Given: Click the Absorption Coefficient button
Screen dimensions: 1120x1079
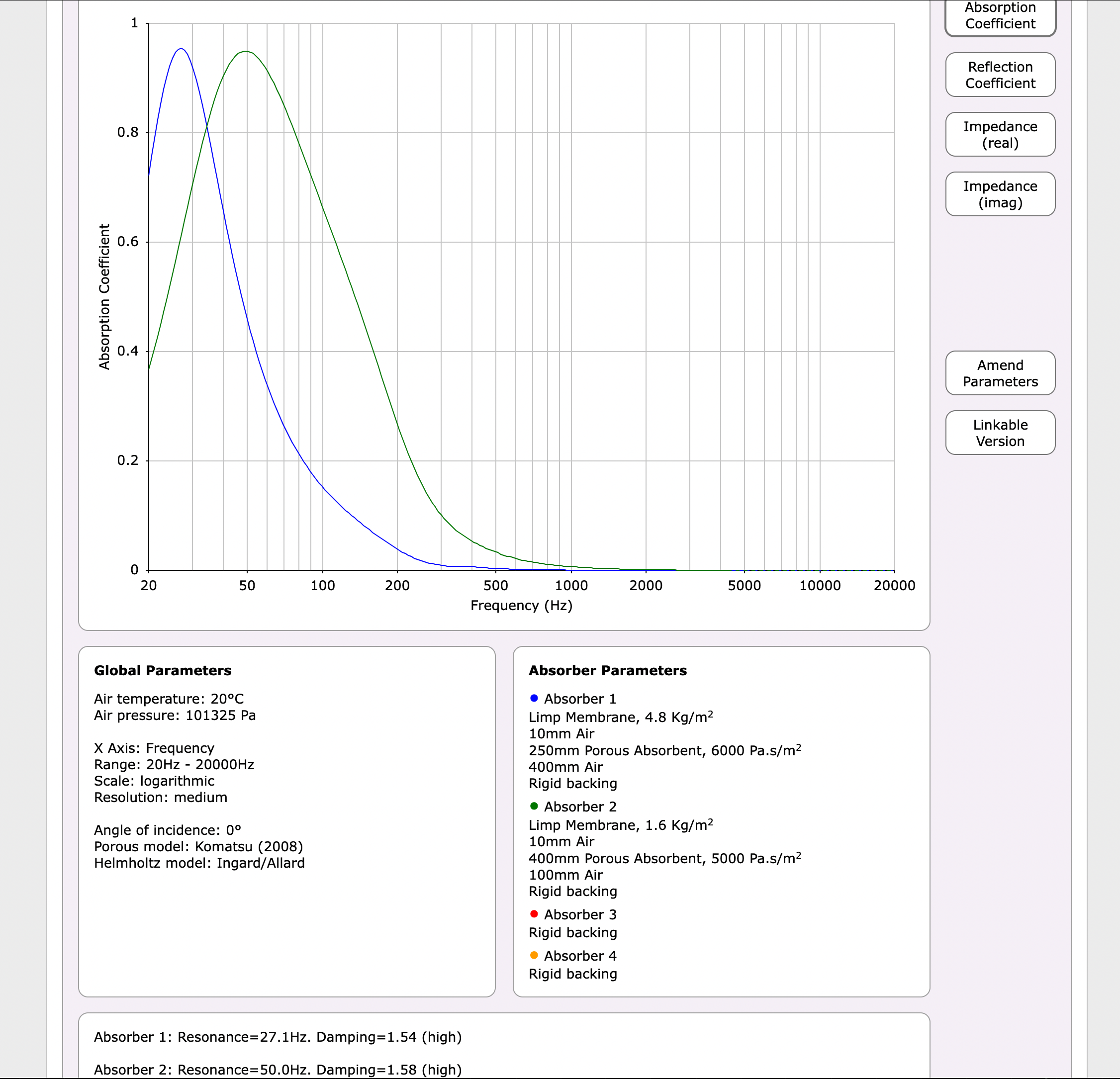Looking at the screenshot, I should point(1000,16).
